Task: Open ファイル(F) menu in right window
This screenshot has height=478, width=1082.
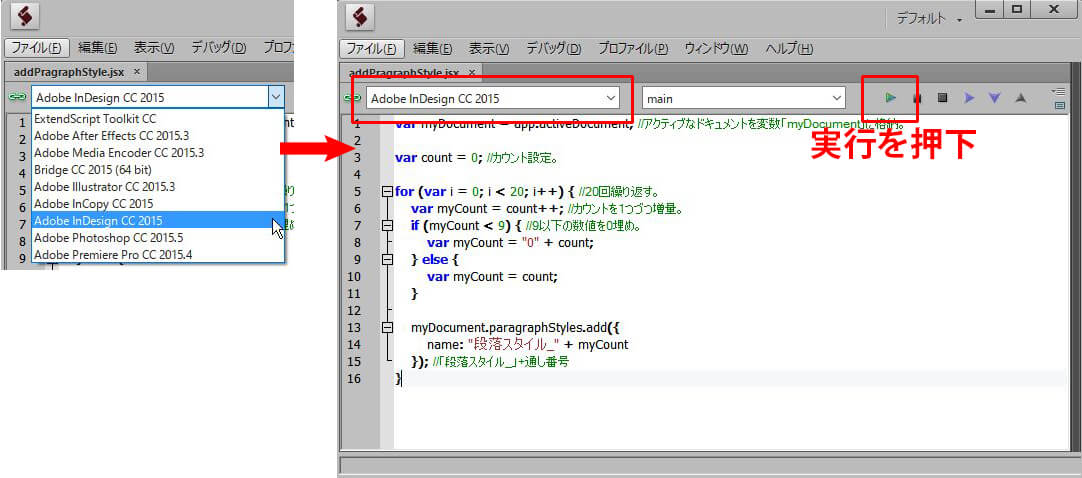Action: [371, 49]
